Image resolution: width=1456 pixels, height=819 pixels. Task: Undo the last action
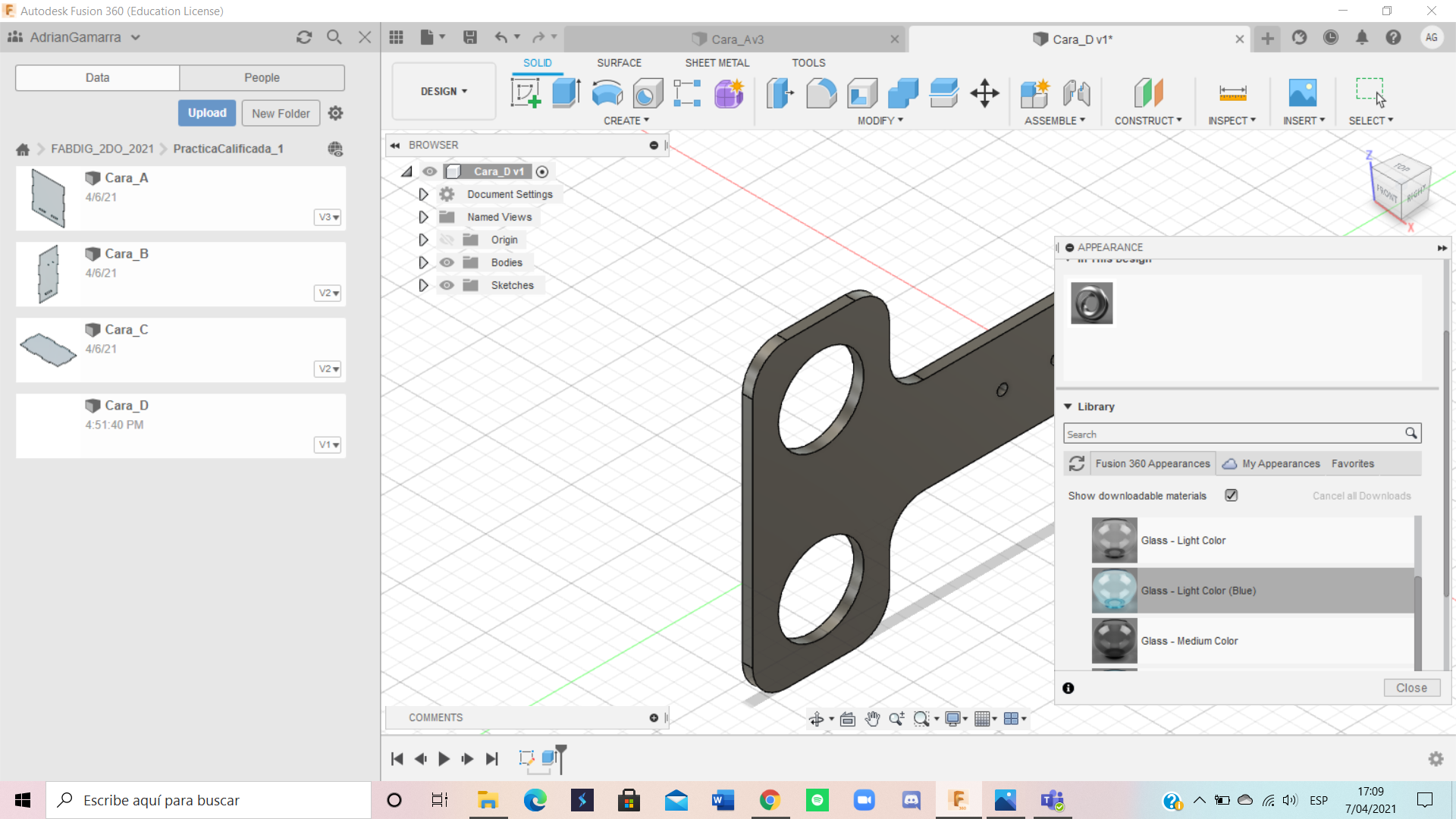coord(501,37)
